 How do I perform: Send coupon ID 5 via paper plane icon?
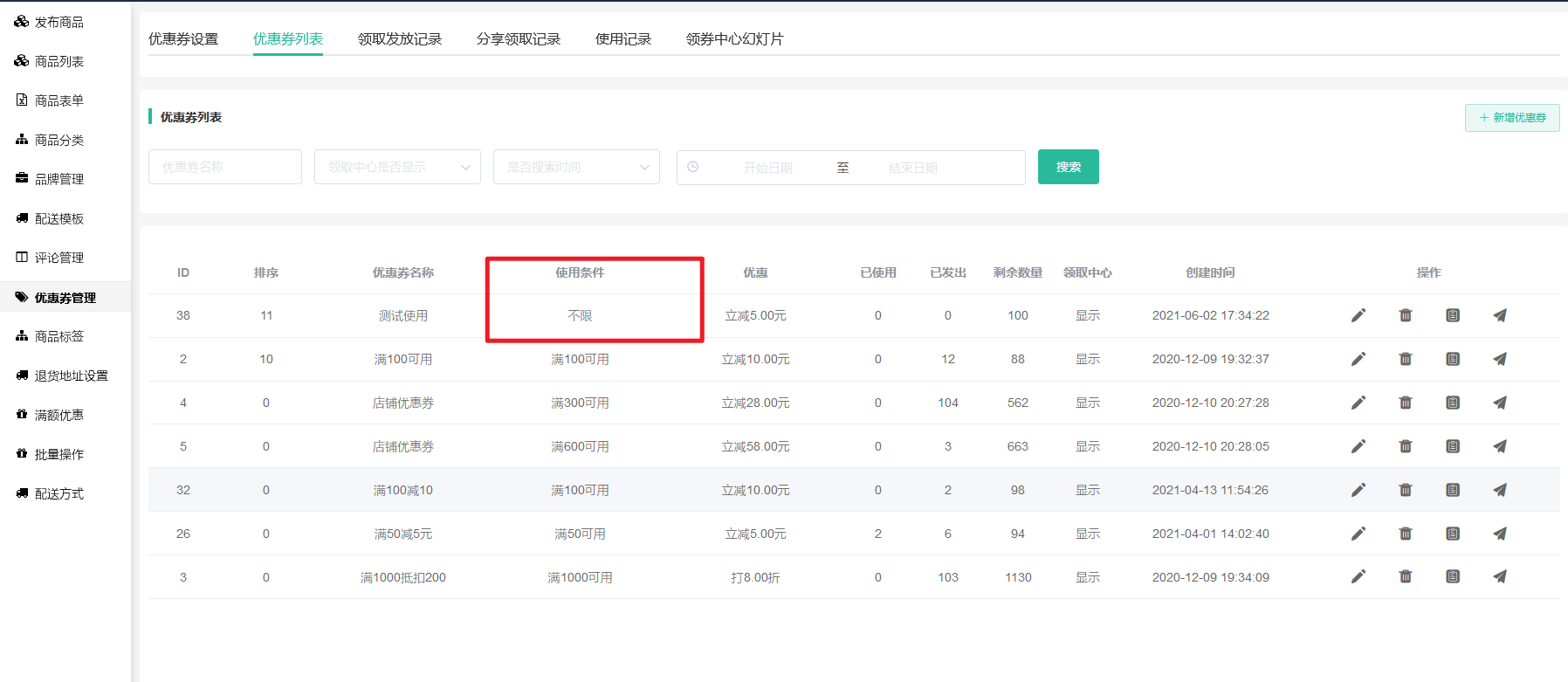pos(1500,446)
